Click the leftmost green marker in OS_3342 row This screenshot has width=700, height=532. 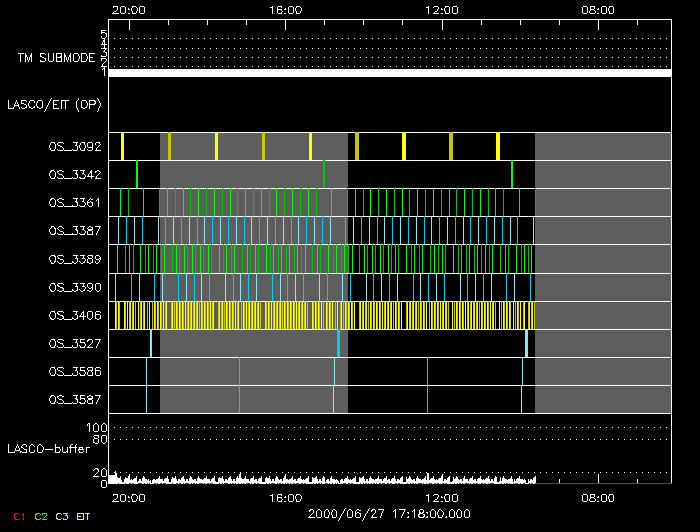(137, 174)
